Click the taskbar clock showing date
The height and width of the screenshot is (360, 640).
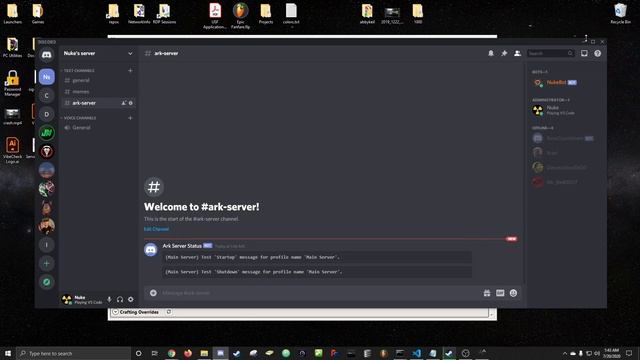click(x=612, y=353)
